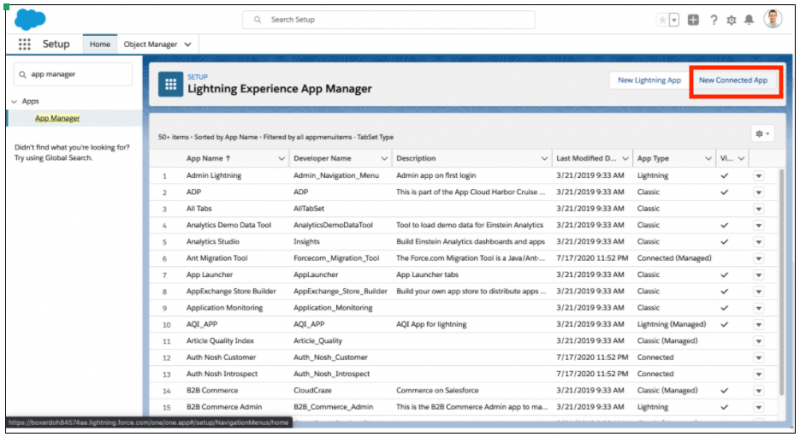Click the New Connected App button
800x437 pixels.
(x=733, y=80)
